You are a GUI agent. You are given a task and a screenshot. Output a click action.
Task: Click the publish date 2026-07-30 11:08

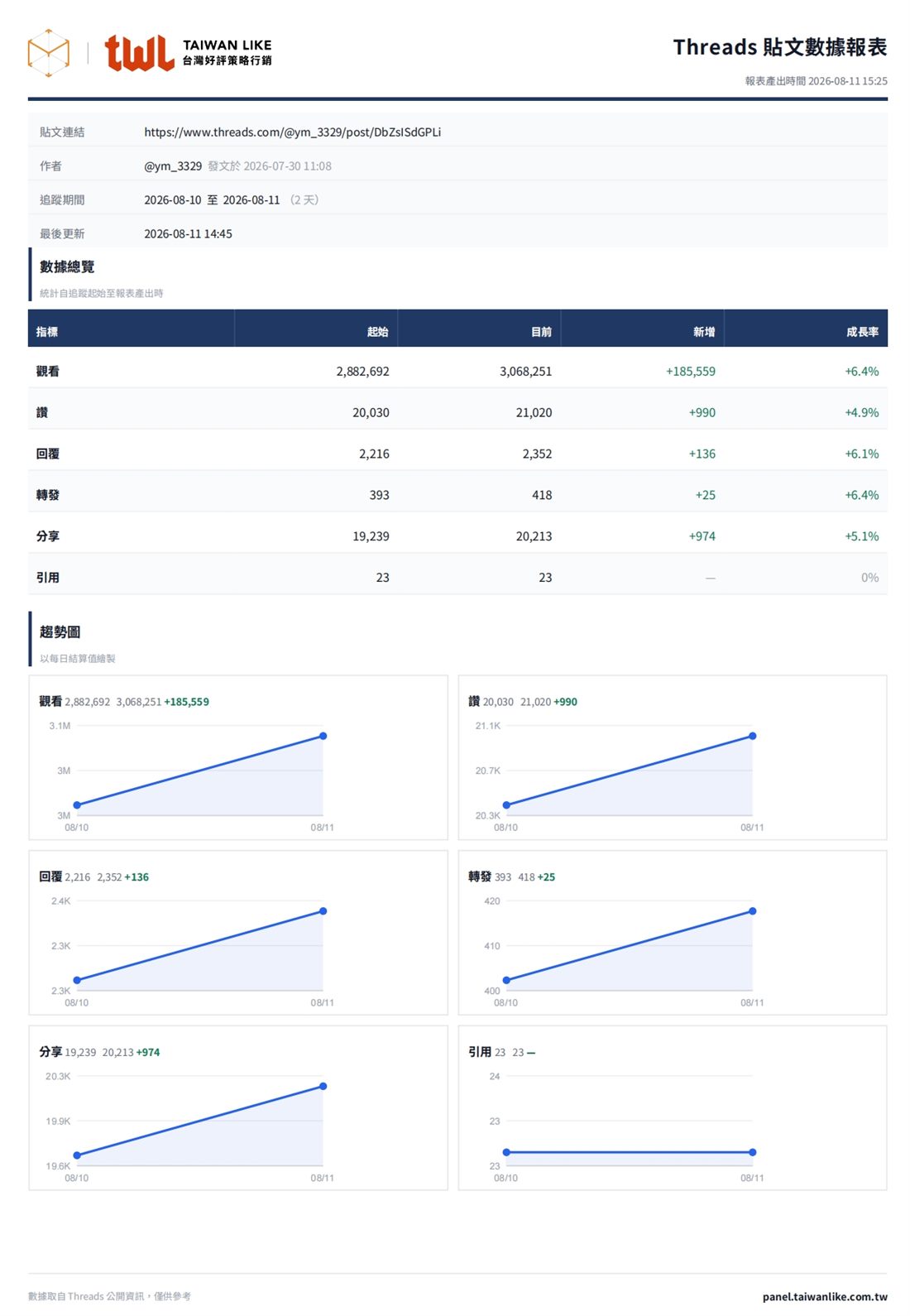pyautogui.click(x=288, y=166)
